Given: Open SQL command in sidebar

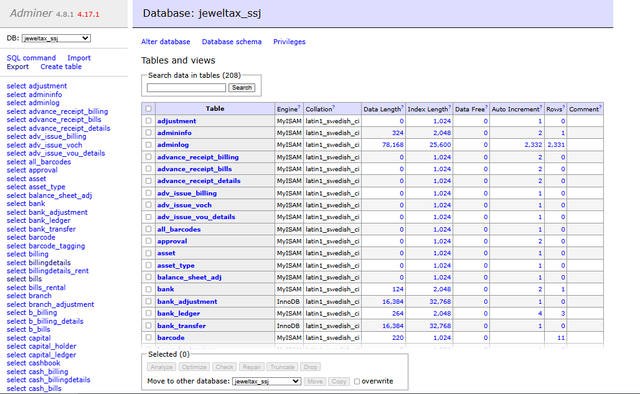Looking at the screenshot, I should tap(31, 58).
